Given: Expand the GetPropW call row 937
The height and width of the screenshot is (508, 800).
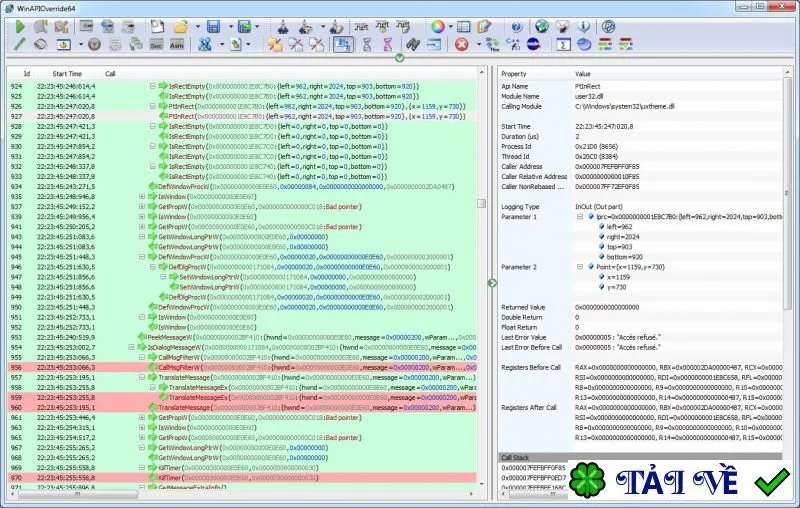Looking at the screenshot, I should 142,207.
